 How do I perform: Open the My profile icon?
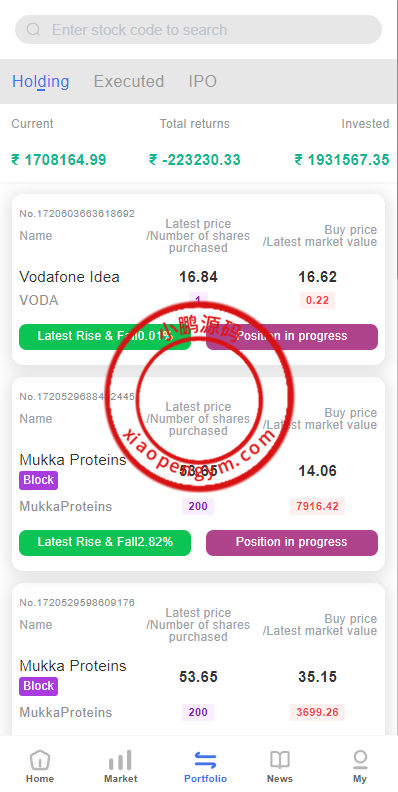coord(360,759)
